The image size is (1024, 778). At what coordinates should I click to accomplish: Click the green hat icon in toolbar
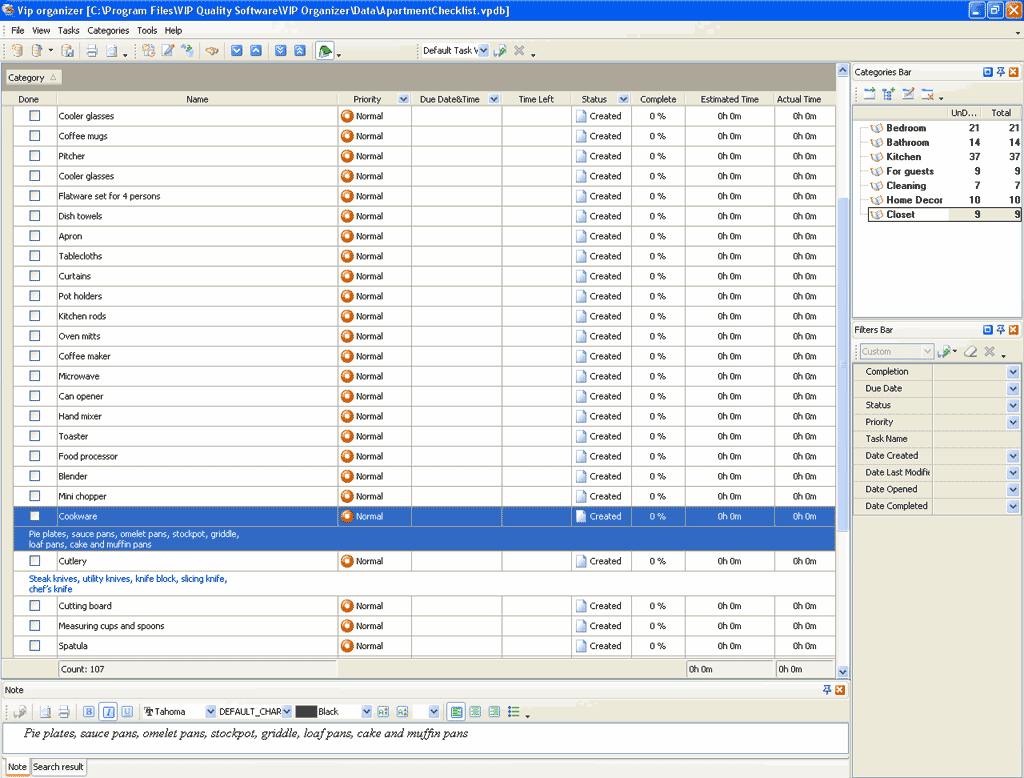click(x=325, y=51)
